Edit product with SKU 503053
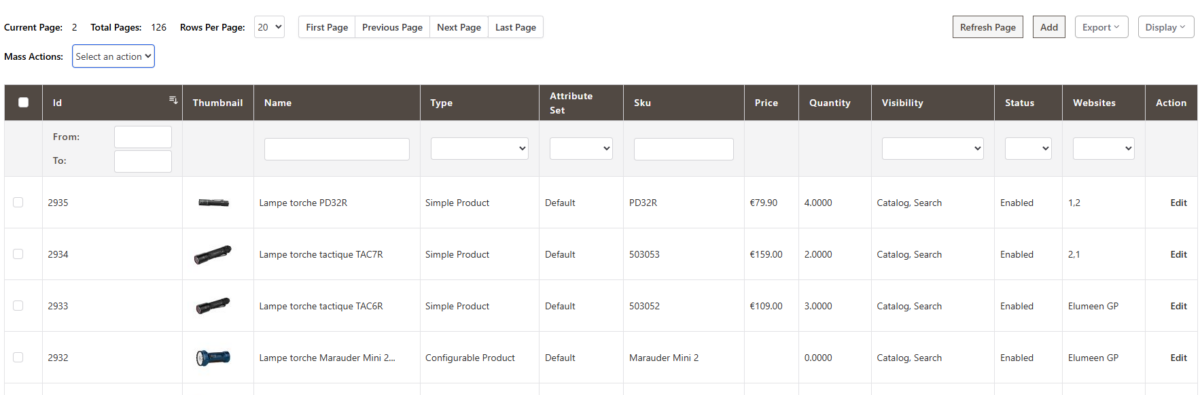Viewport: 1200px width, 395px height. 1178,254
